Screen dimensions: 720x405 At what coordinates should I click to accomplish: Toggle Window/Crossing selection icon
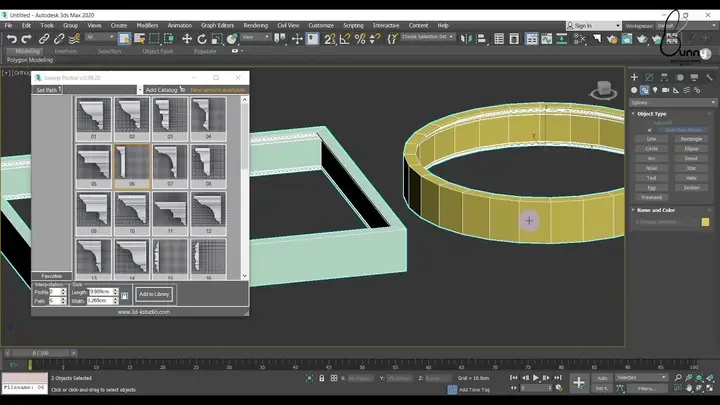[169, 39]
